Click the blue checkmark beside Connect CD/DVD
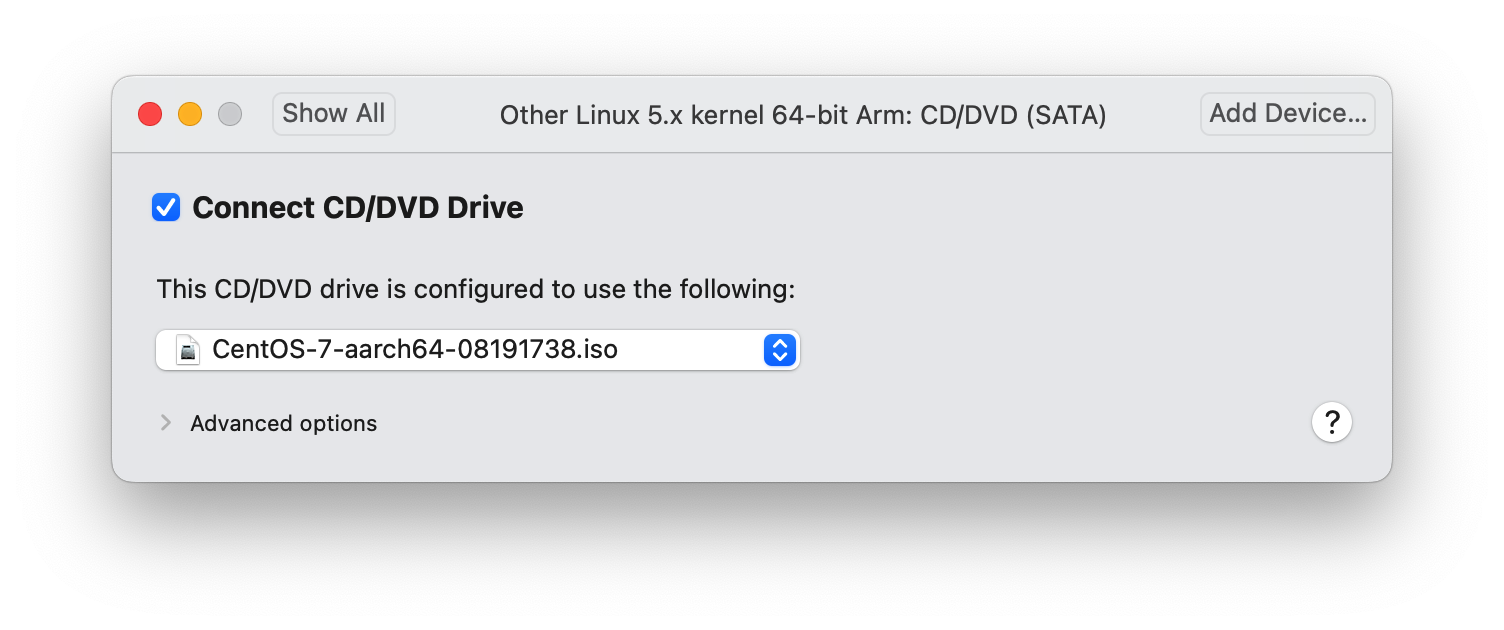The image size is (1504, 630). coord(166,208)
